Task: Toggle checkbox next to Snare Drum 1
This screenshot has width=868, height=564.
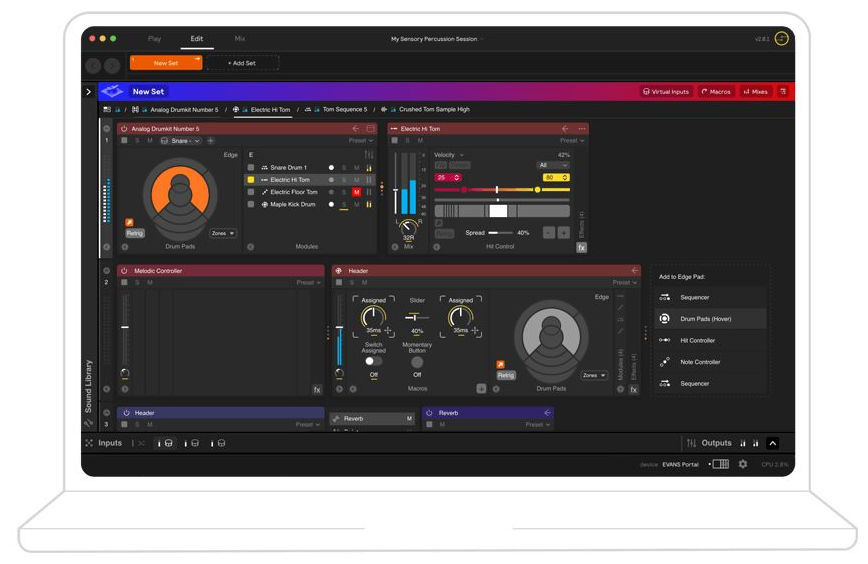Action: (251, 167)
